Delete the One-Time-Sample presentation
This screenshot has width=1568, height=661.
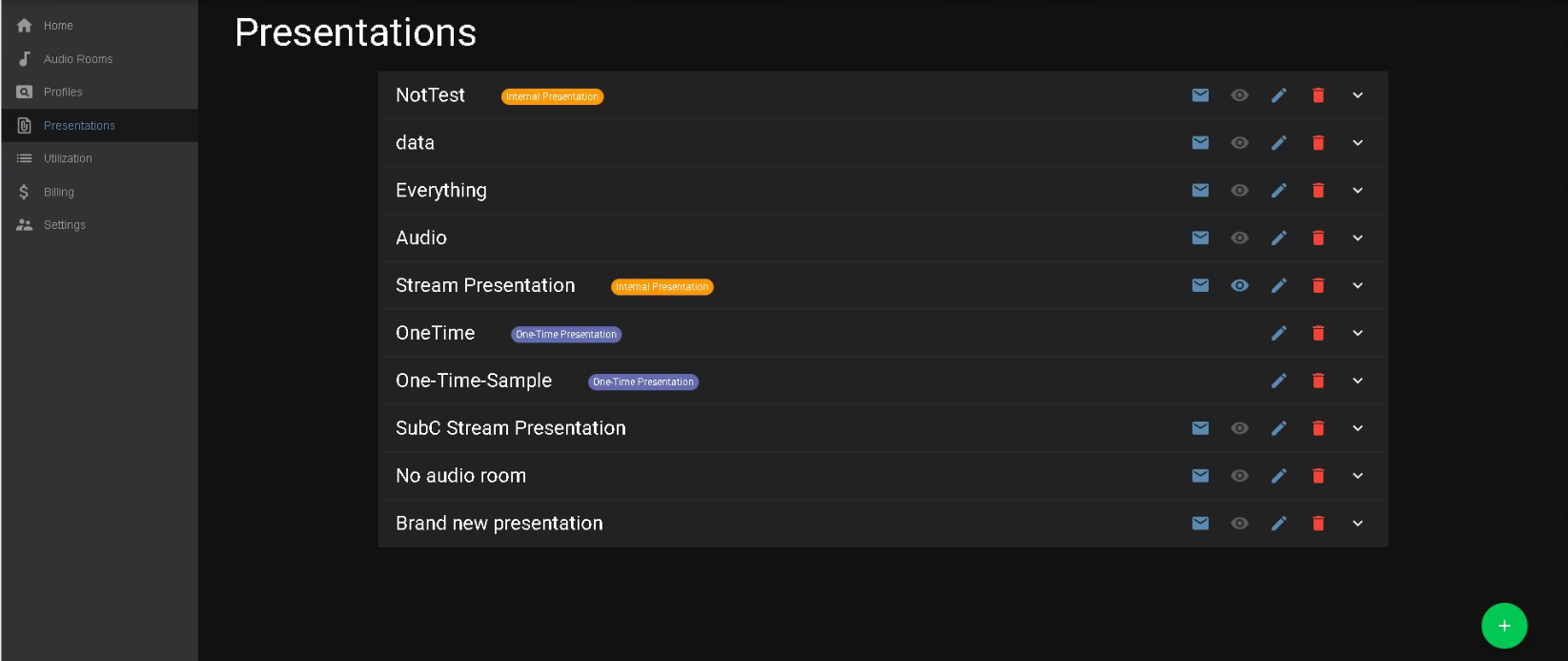1318,381
